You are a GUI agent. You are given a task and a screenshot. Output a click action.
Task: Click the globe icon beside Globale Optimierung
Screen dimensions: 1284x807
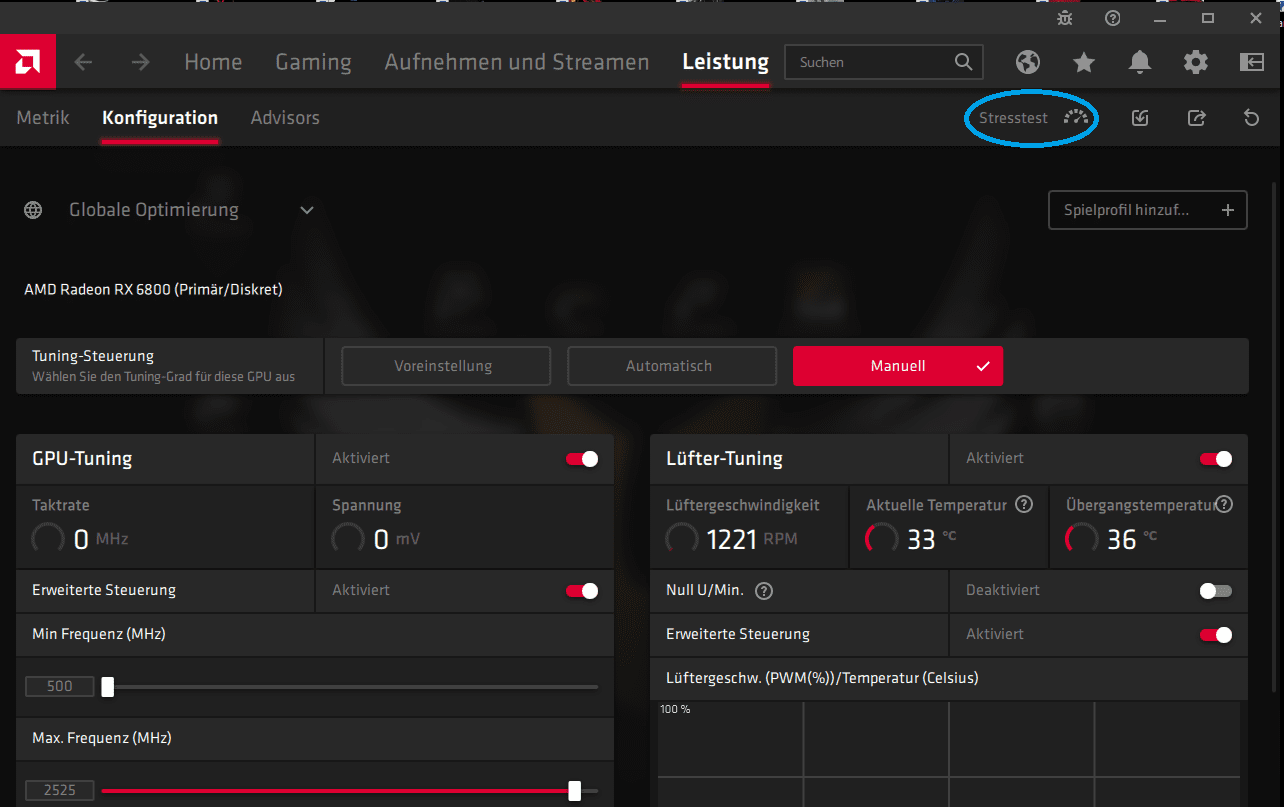coord(33,210)
